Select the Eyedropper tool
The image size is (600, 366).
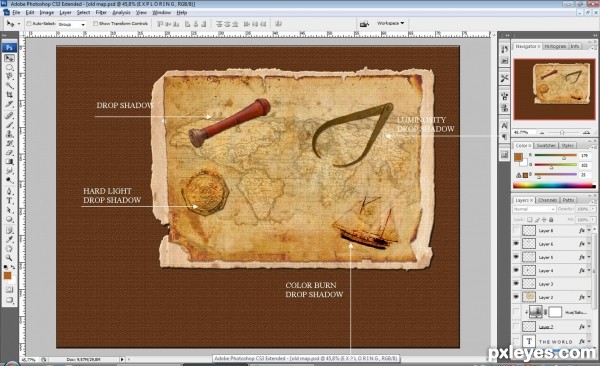coord(9,240)
